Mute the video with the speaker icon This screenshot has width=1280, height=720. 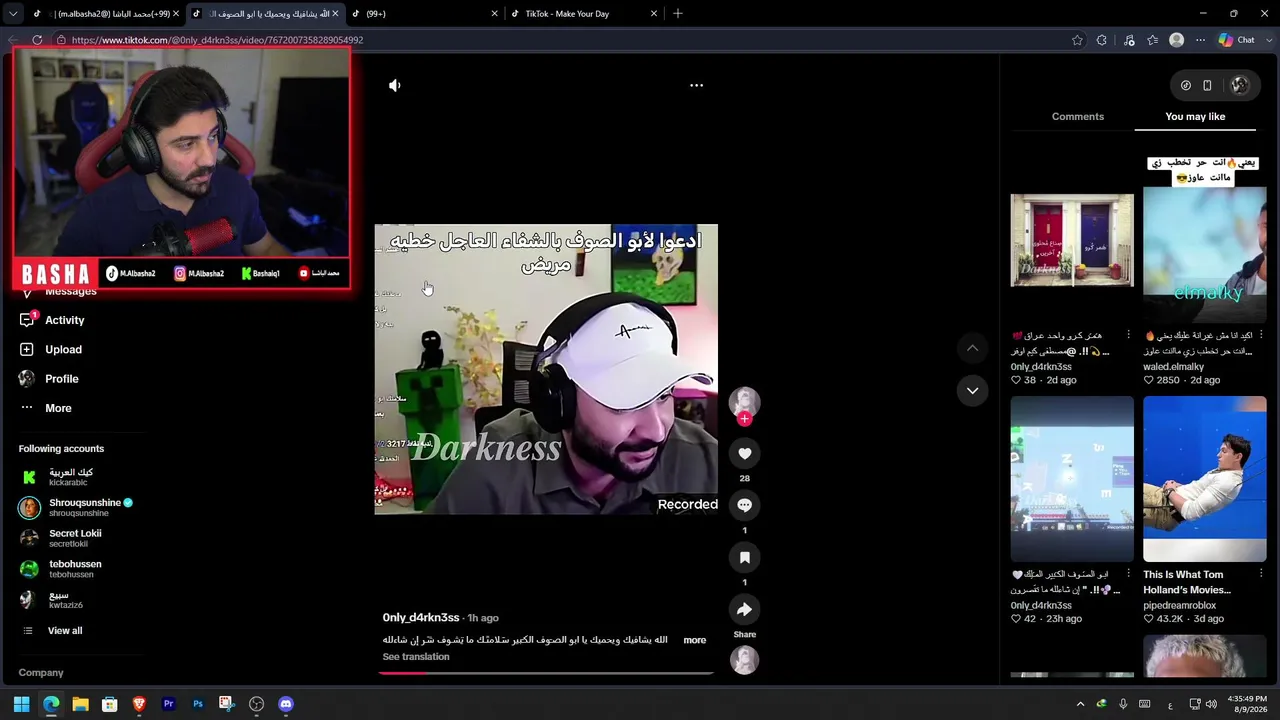[395, 86]
